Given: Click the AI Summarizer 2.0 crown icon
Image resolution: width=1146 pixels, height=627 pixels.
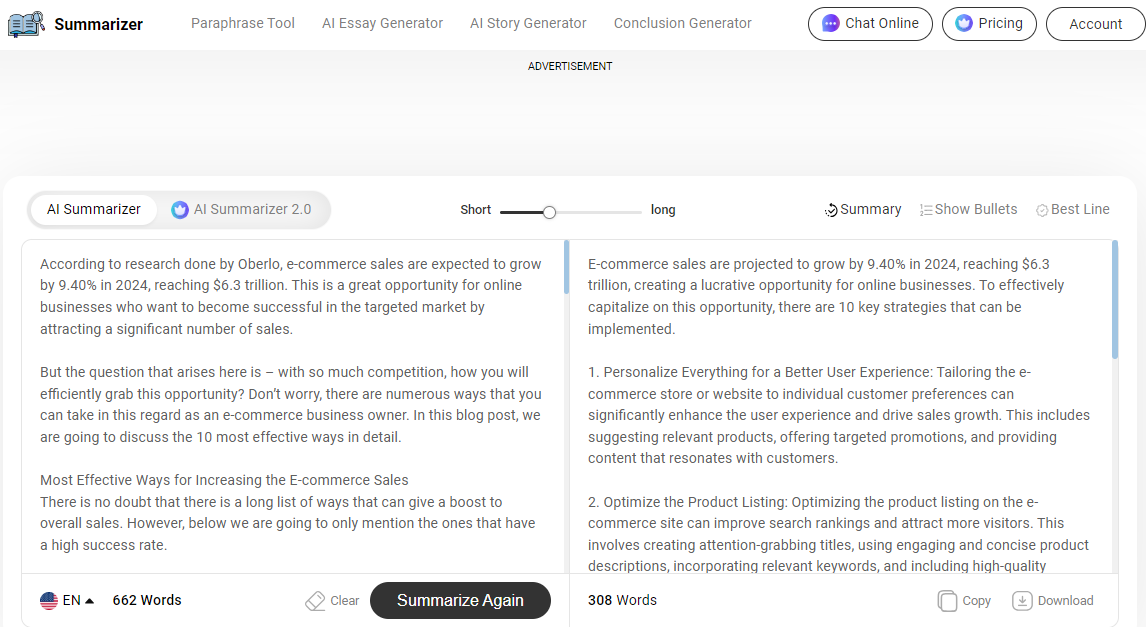Looking at the screenshot, I should click(180, 210).
